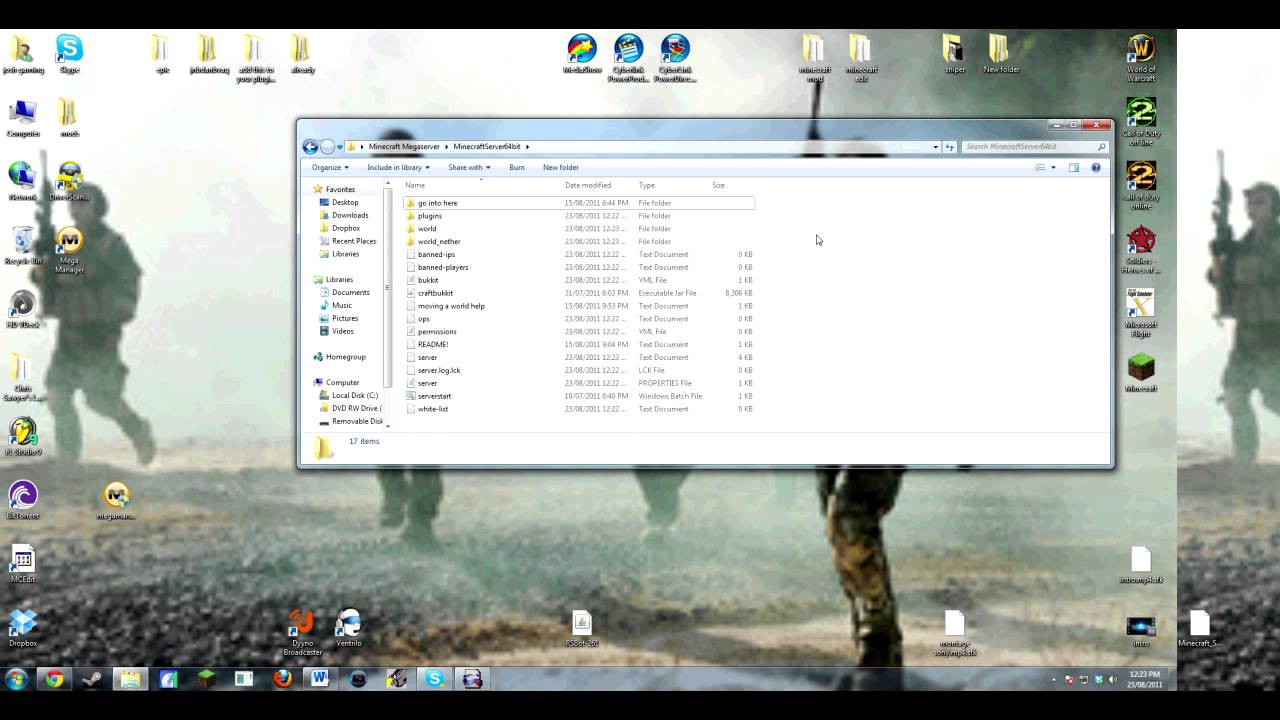Open Microsoft Word from the taskbar
Image resolution: width=1280 pixels, height=720 pixels.
tap(320, 679)
